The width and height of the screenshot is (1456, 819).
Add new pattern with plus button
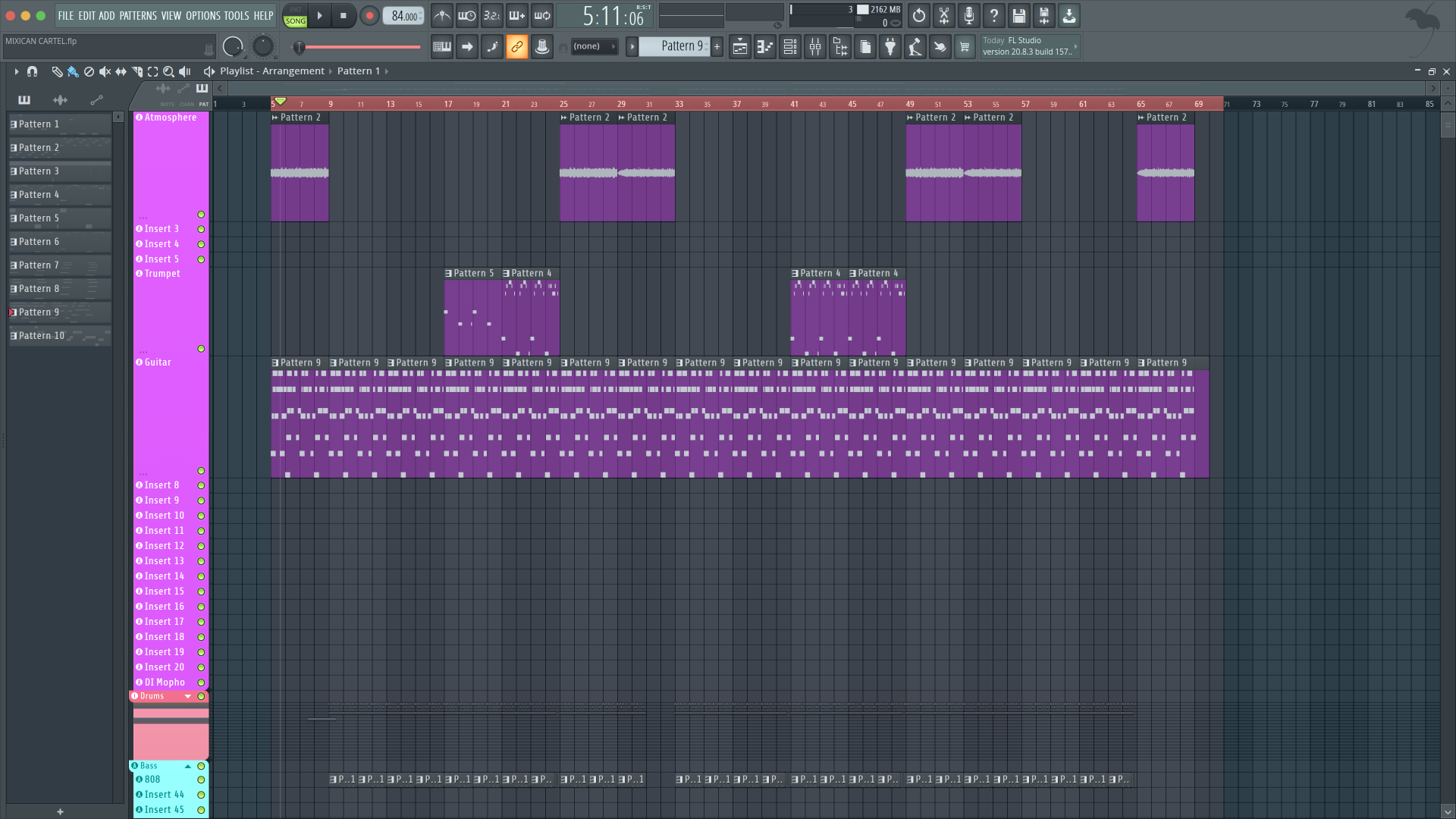point(717,47)
